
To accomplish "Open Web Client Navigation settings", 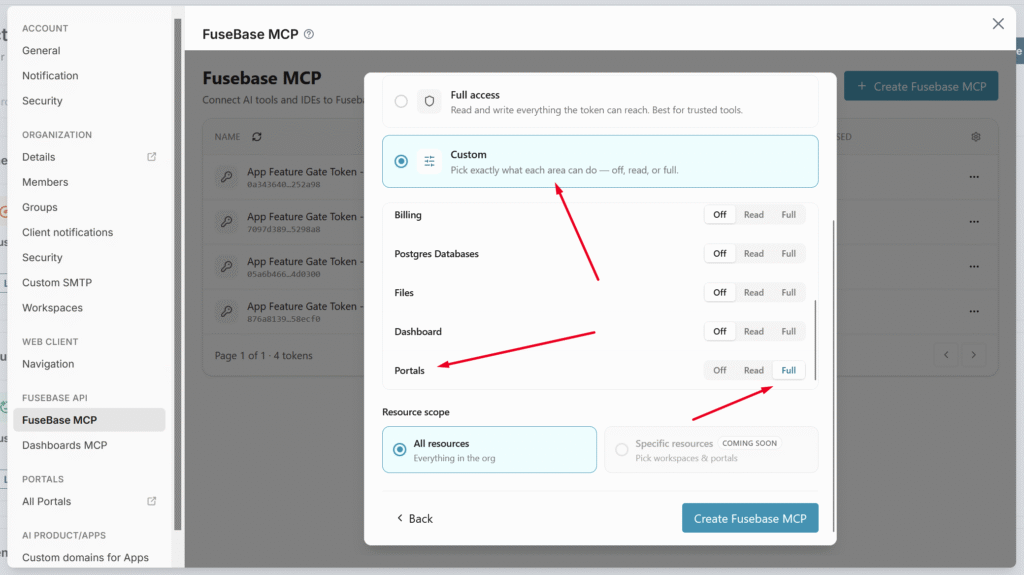I will (48, 364).
